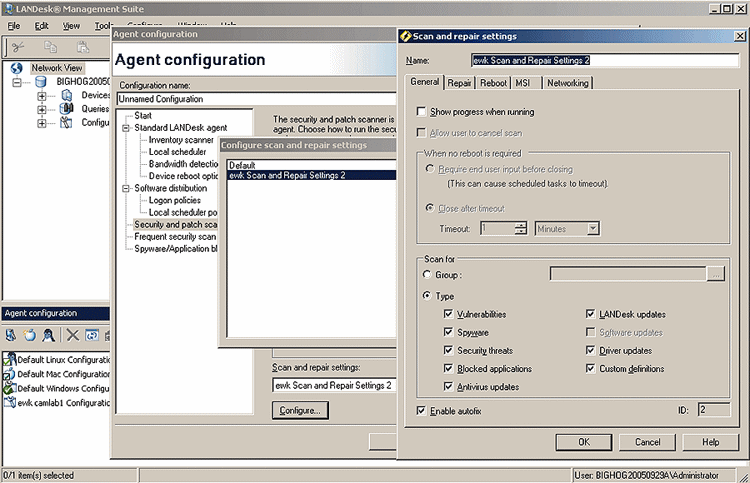
Task: Switch to the Reboot tab
Action: pyautogui.click(x=493, y=83)
